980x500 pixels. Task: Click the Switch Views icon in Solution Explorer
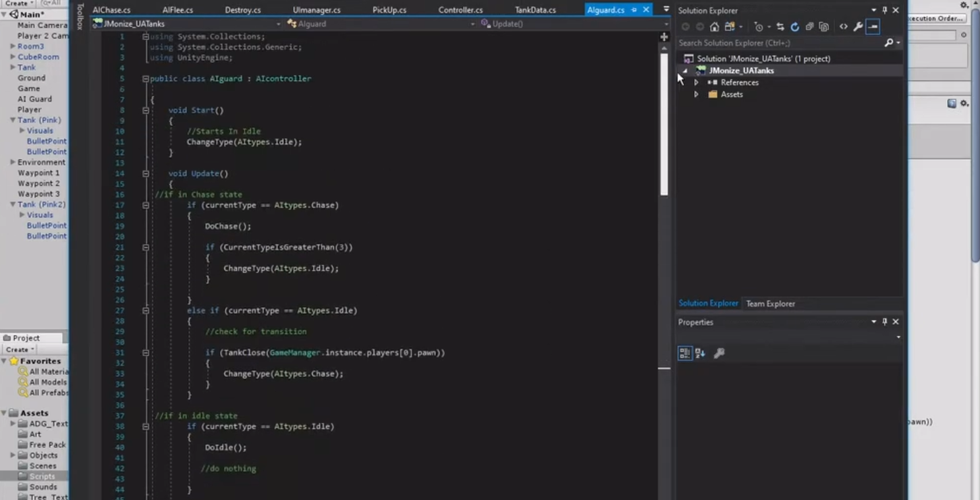tap(729, 27)
